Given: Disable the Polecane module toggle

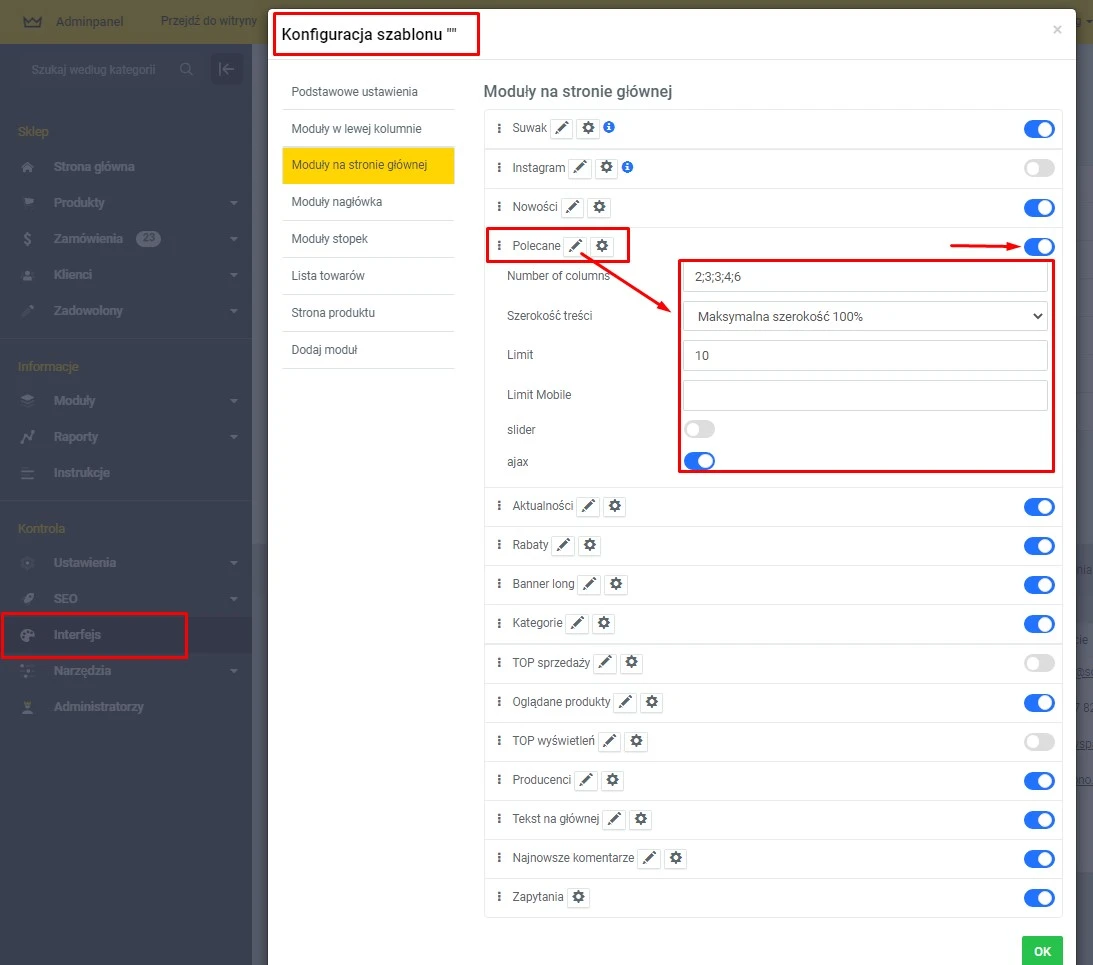Looking at the screenshot, I should 1039,246.
